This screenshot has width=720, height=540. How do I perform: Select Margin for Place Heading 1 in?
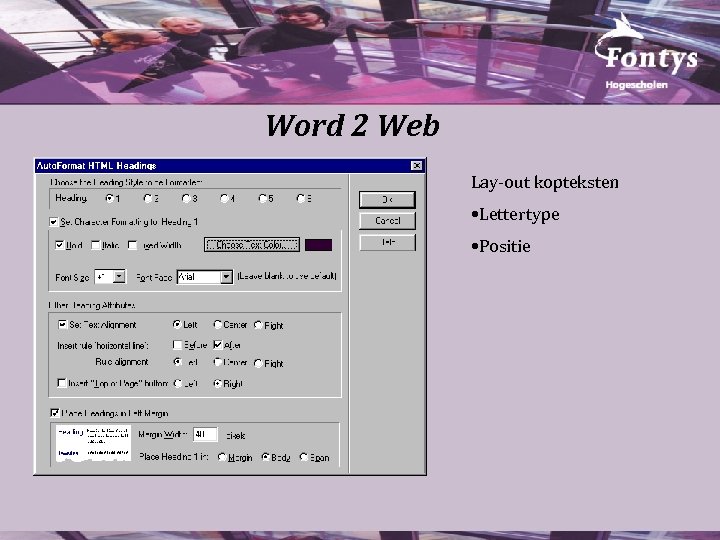point(222,457)
